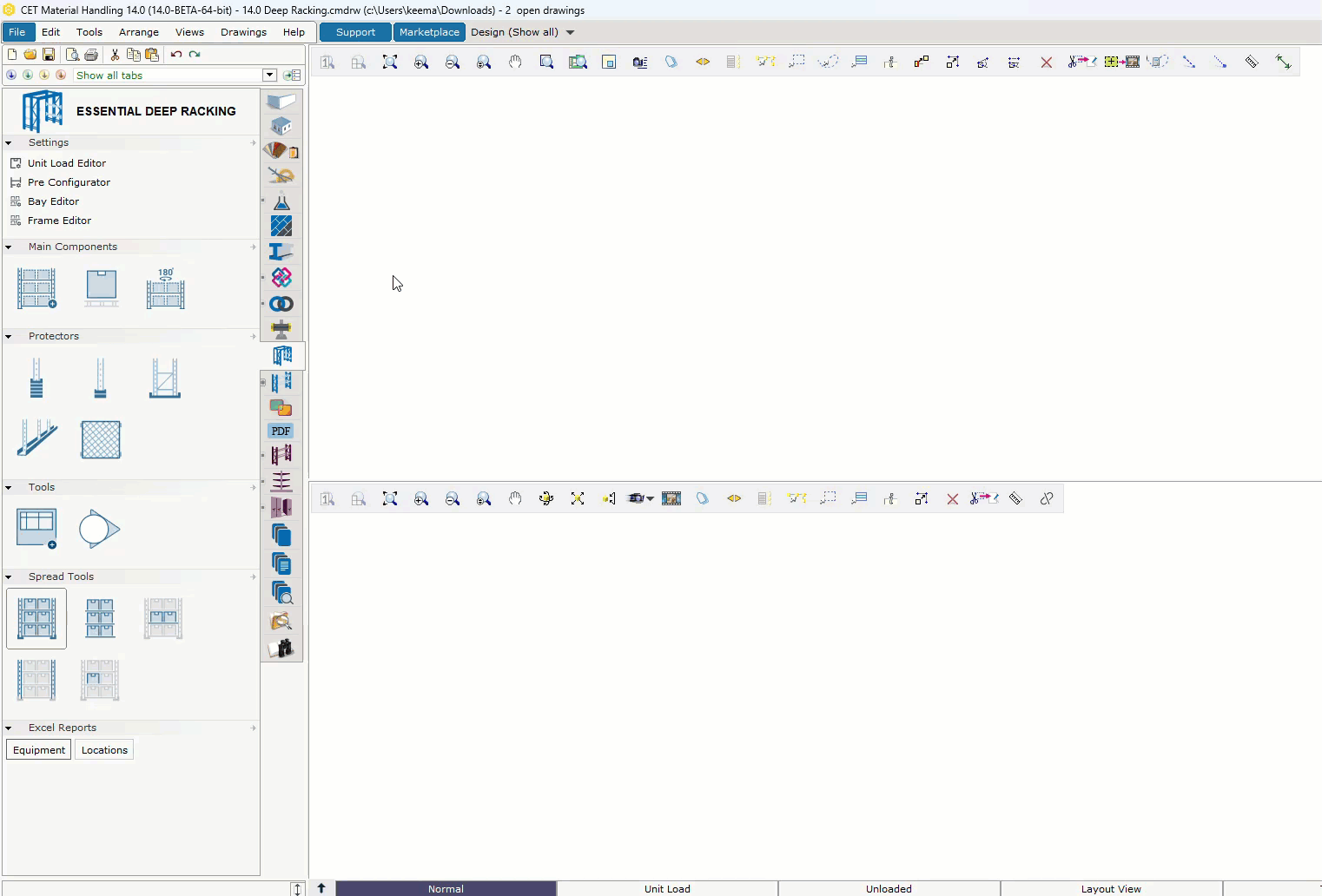1322x896 pixels.
Task: Click the 180 degree rotate rack tool
Action: [165, 288]
